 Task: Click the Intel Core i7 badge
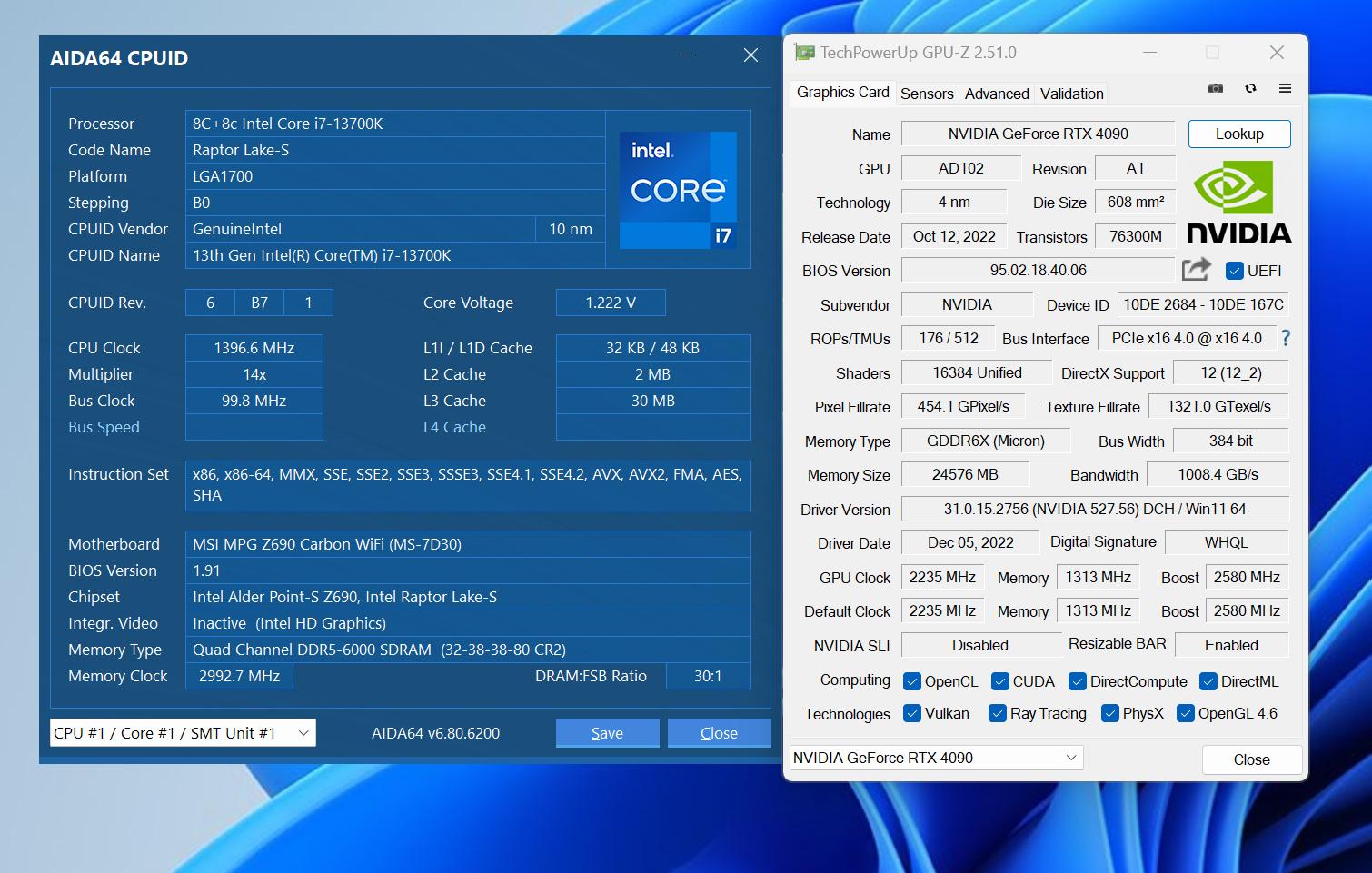[x=678, y=190]
